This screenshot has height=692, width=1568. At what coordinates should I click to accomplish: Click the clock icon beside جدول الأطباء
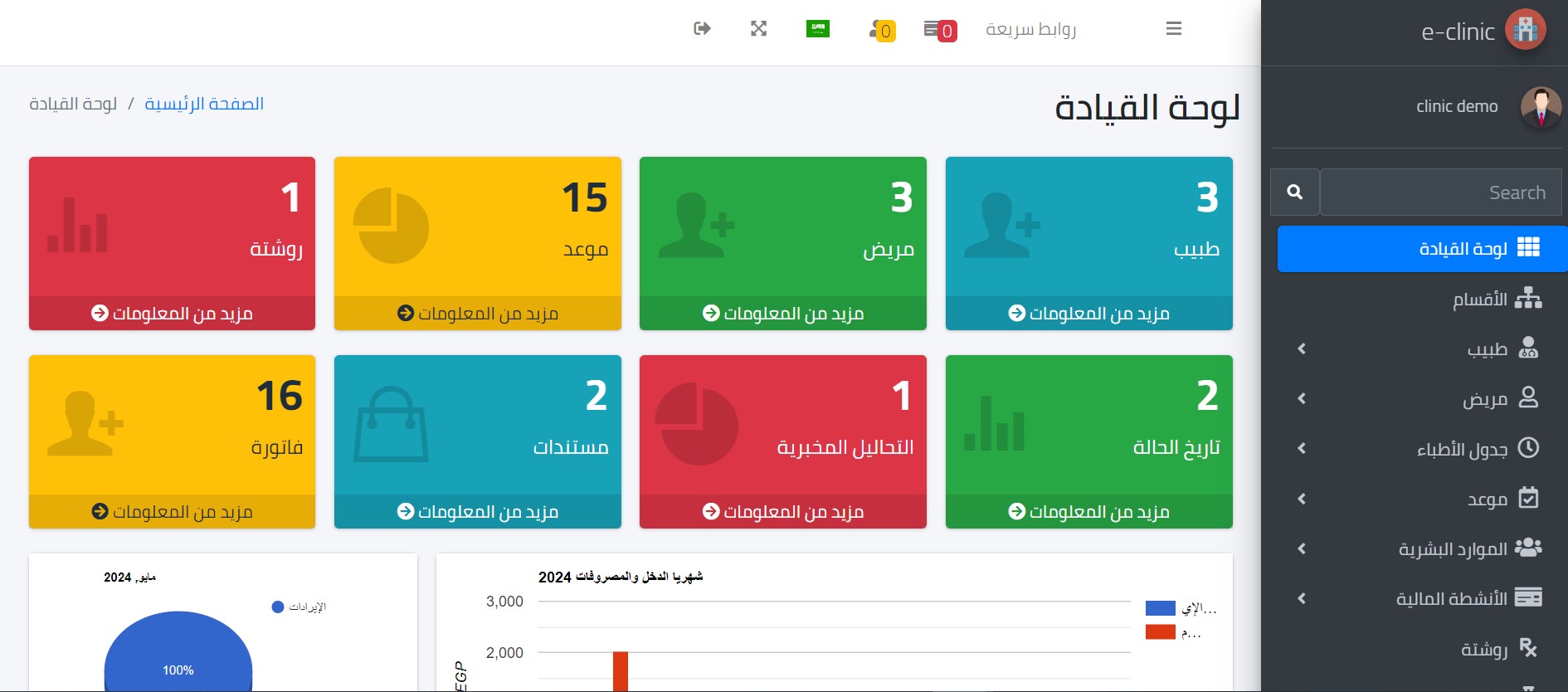coord(1528,448)
